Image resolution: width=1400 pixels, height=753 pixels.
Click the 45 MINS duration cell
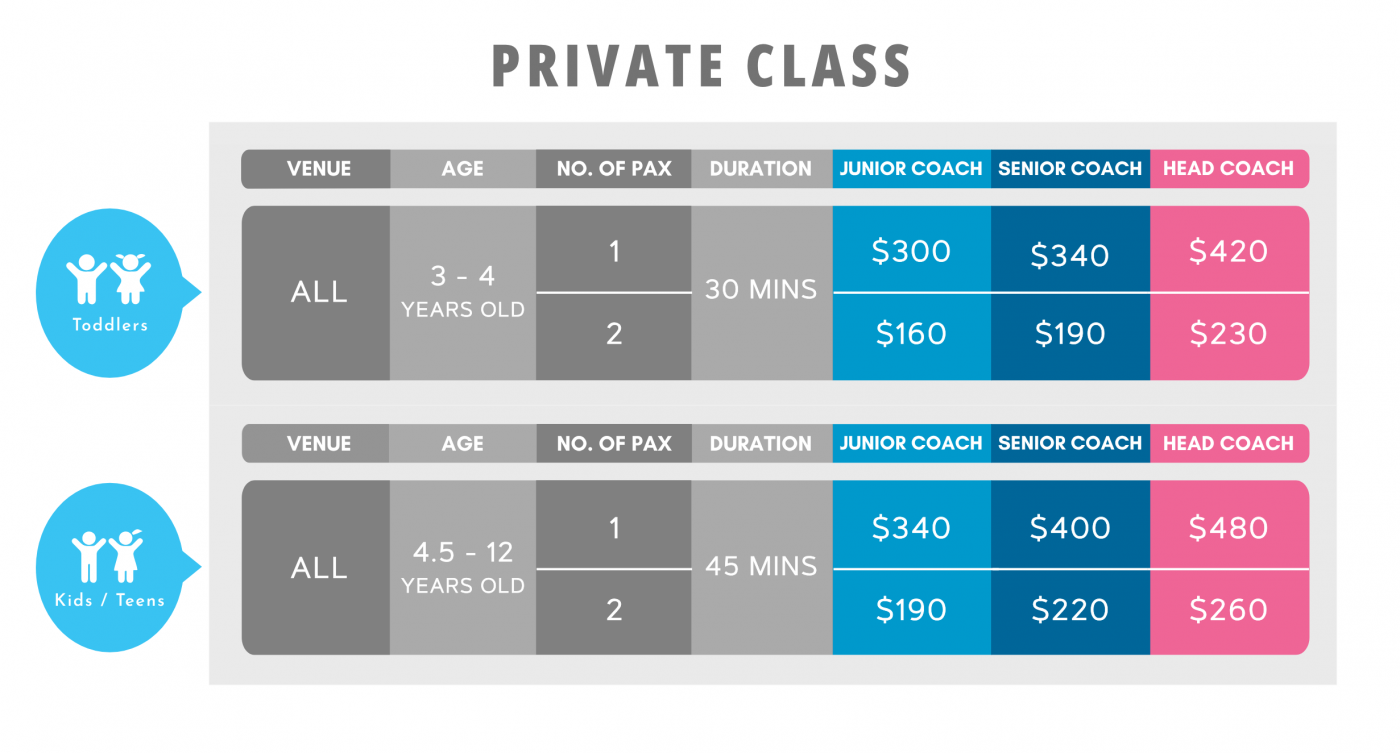click(x=761, y=568)
